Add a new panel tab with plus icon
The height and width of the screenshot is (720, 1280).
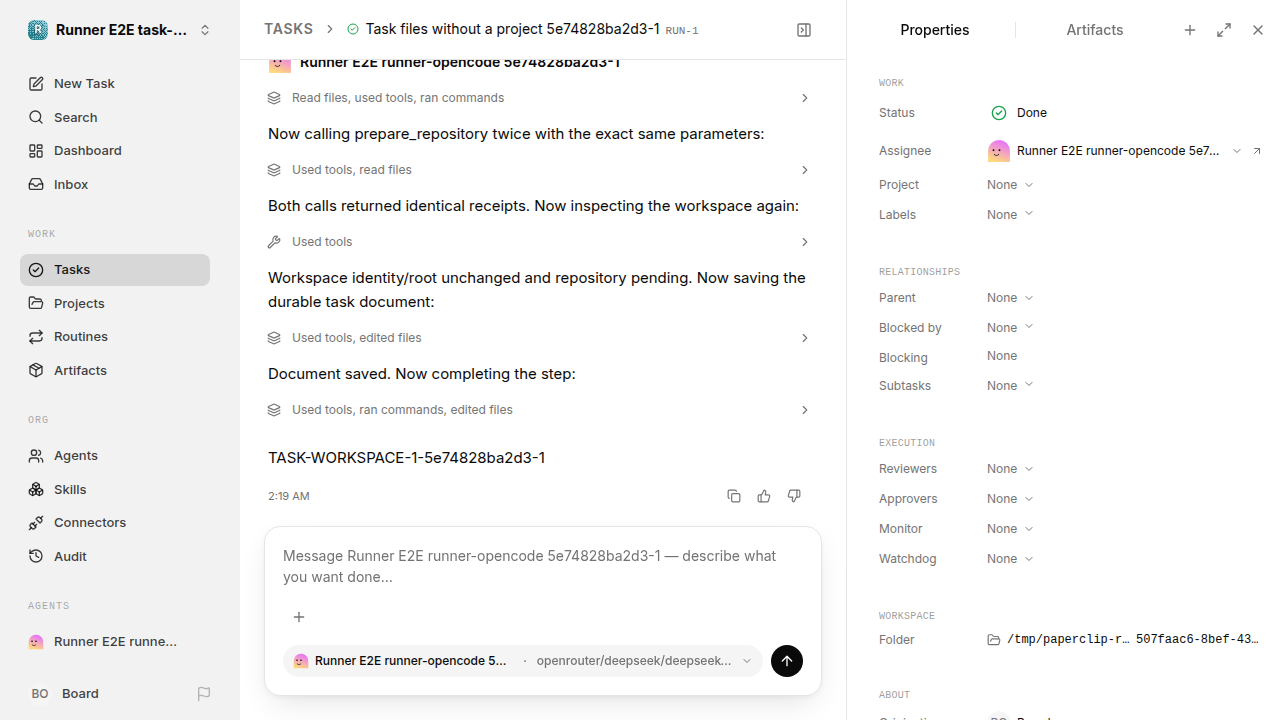(x=1190, y=30)
